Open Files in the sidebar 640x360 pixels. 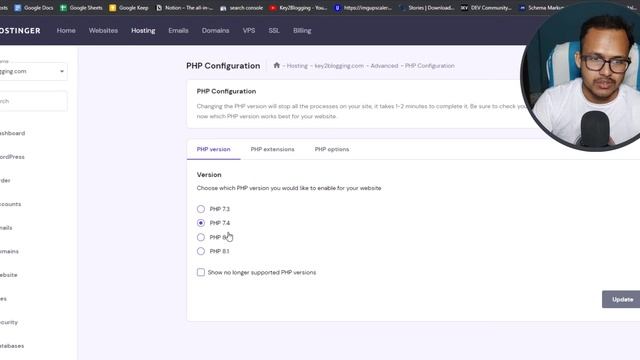coord(3,299)
